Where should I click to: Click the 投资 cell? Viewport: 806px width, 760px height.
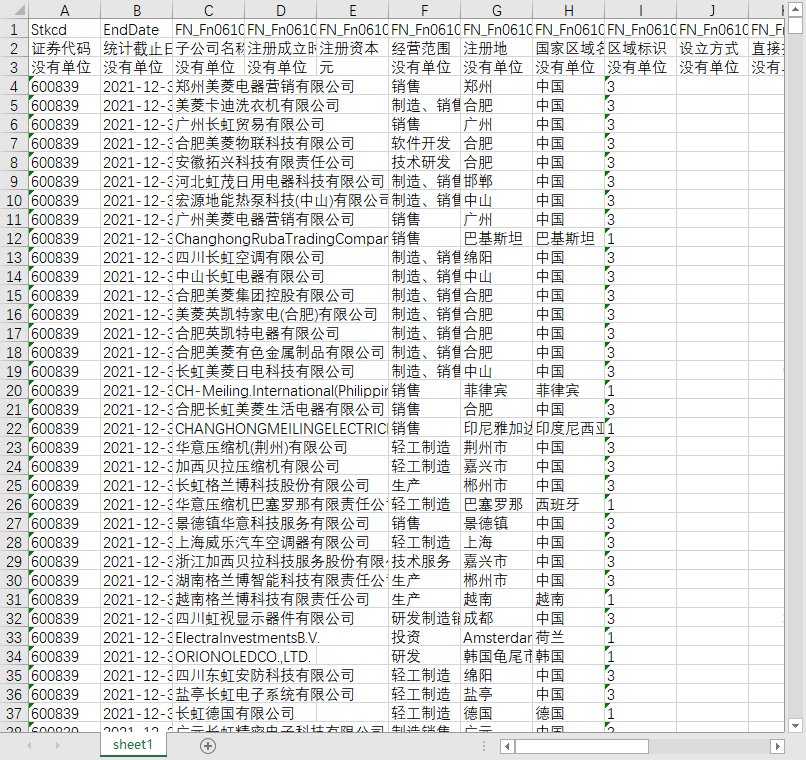pyautogui.click(x=425, y=638)
